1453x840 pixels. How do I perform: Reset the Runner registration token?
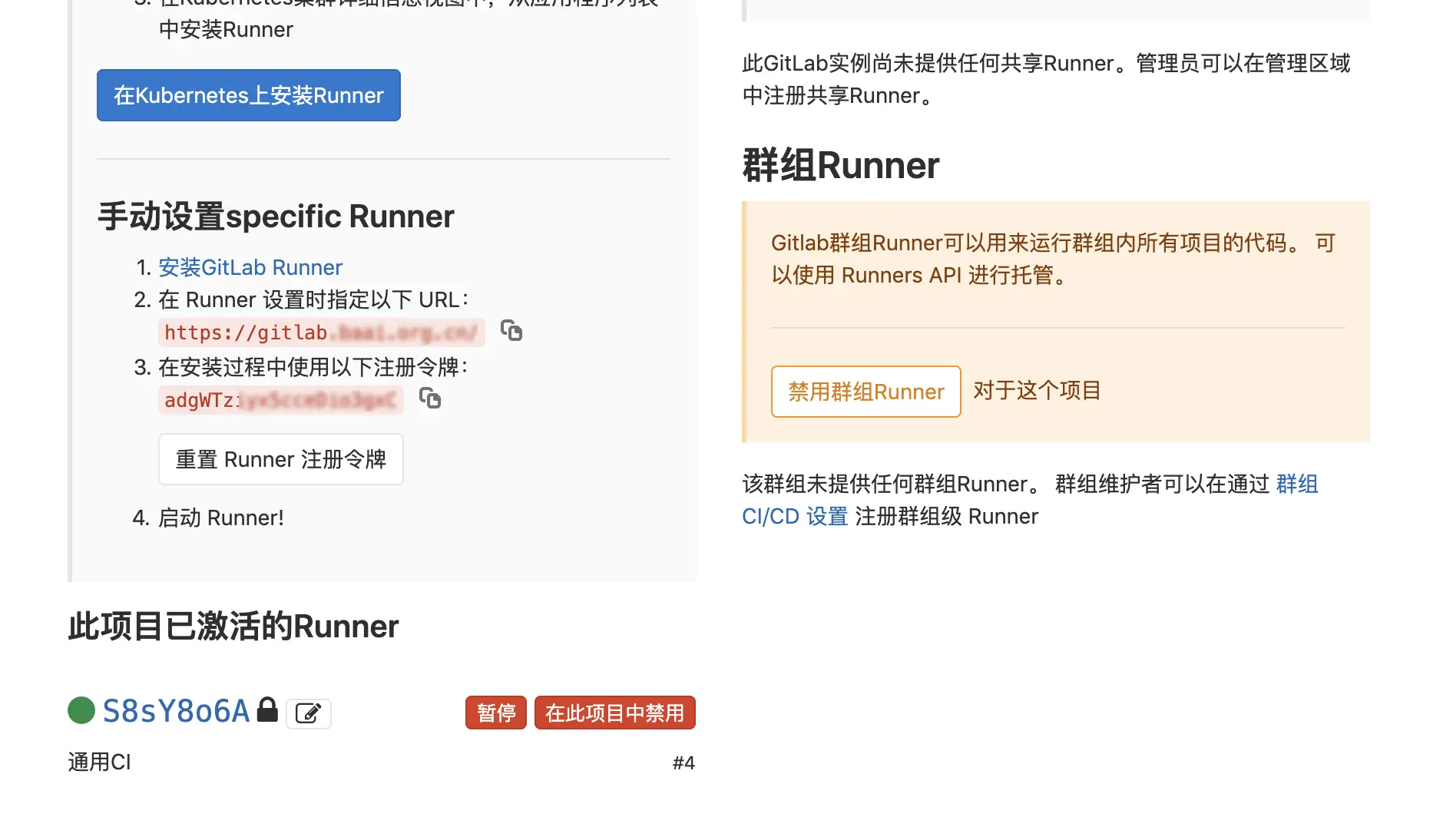click(280, 458)
